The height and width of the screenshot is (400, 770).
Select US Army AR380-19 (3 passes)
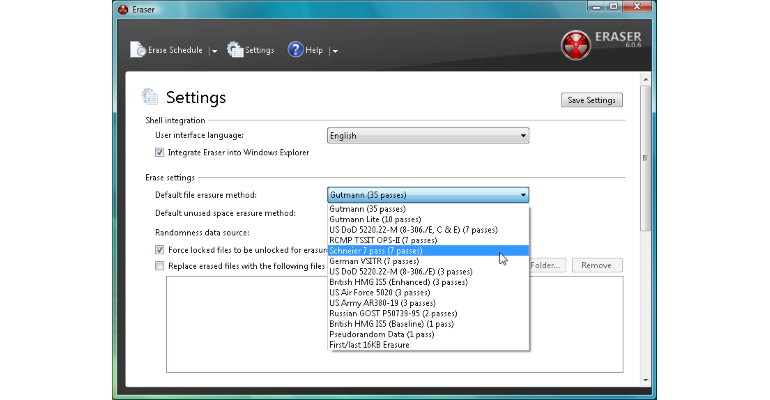point(428,303)
